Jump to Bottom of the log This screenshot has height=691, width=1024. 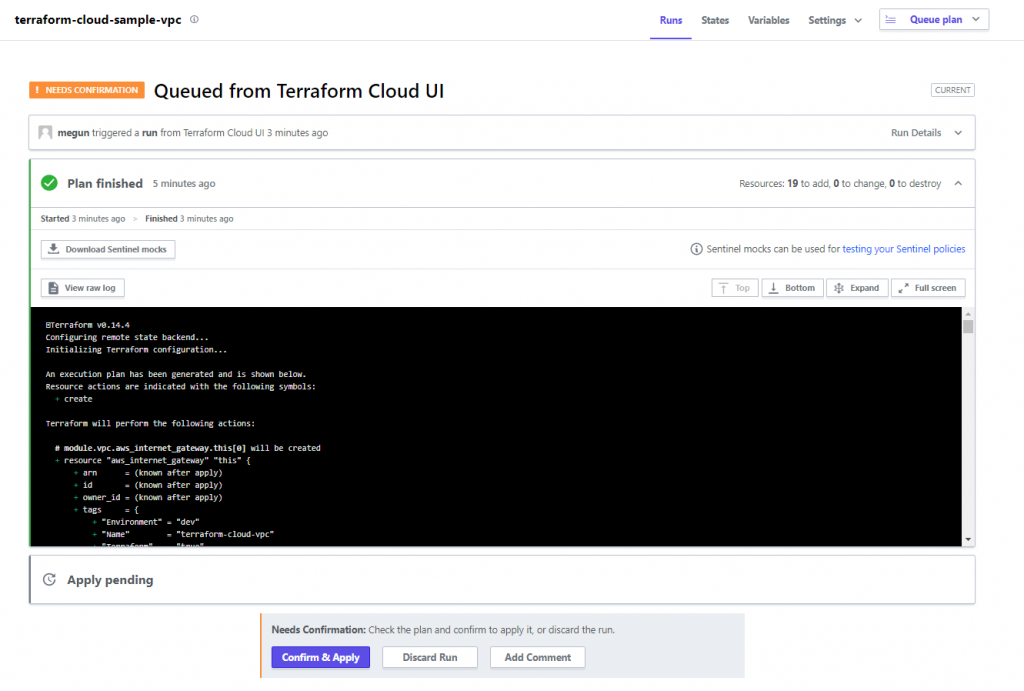click(x=792, y=288)
